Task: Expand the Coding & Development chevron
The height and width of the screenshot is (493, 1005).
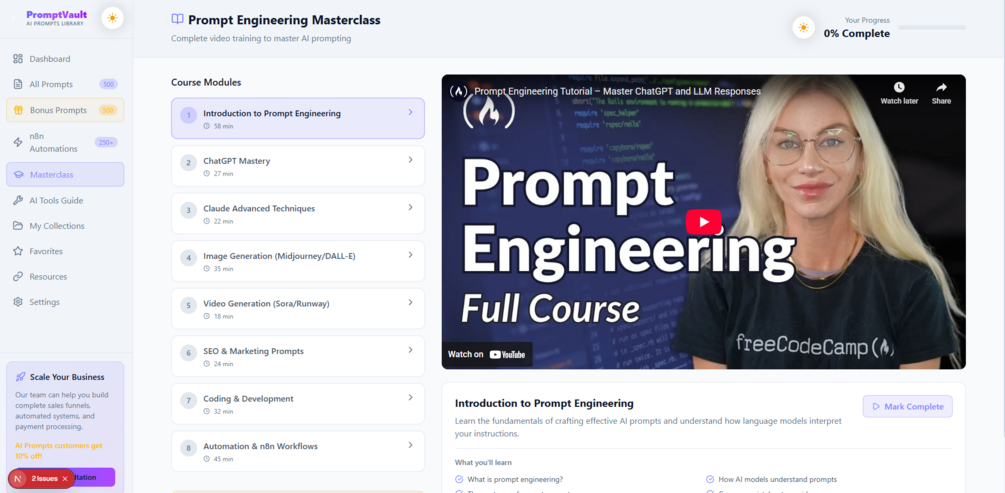Action: [x=410, y=397]
